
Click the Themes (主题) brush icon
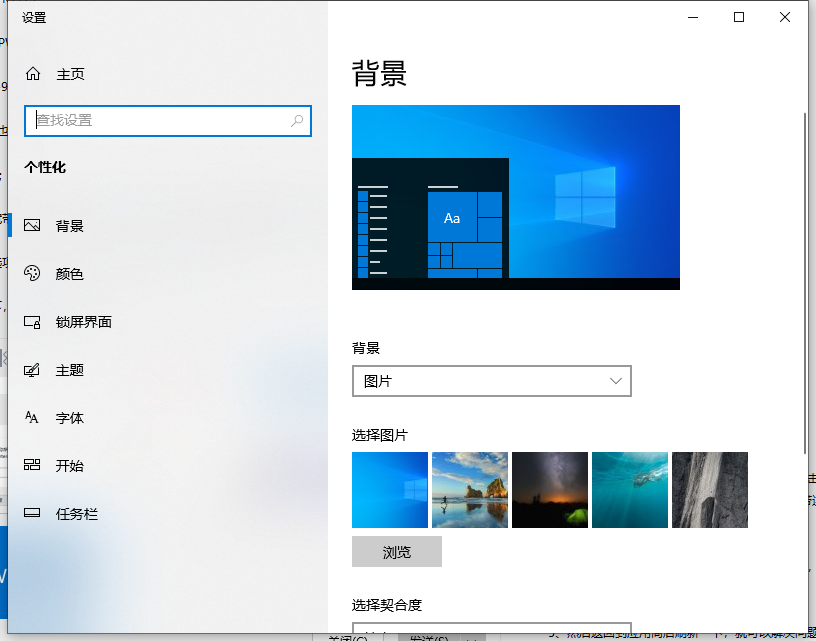tap(32, 370)
